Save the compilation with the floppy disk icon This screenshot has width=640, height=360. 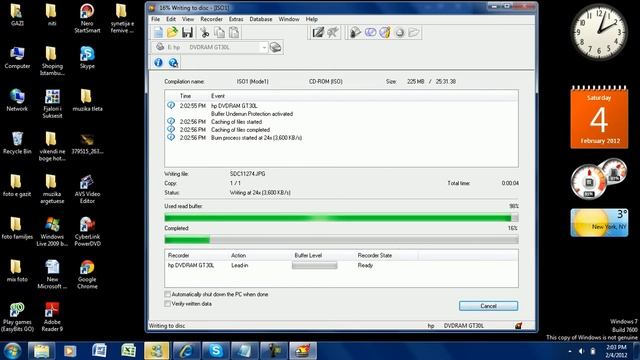pyautogui.click(x=187, y=32)
